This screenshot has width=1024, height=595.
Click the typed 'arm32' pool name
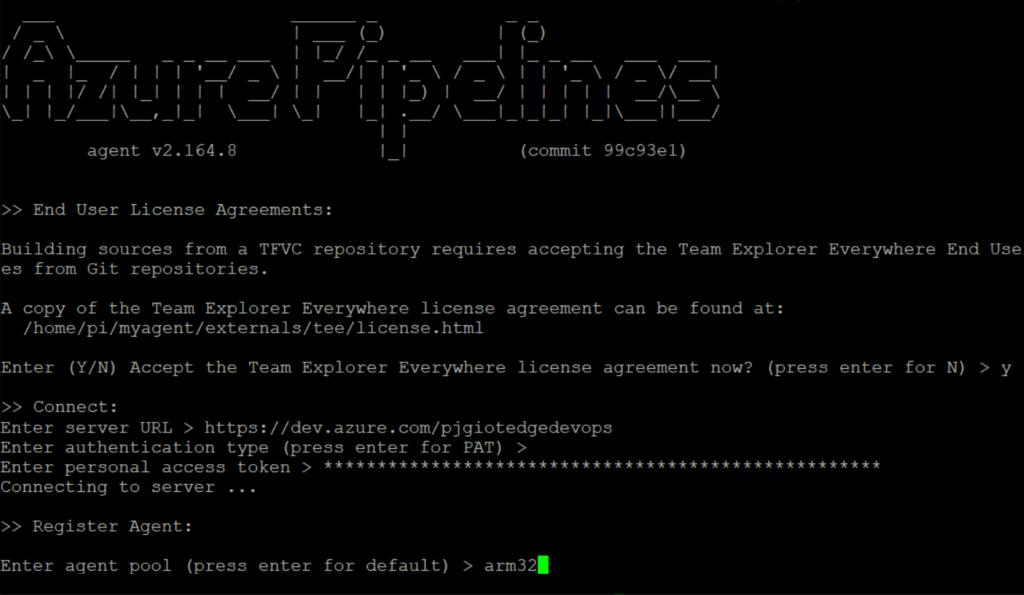point(510,566)
